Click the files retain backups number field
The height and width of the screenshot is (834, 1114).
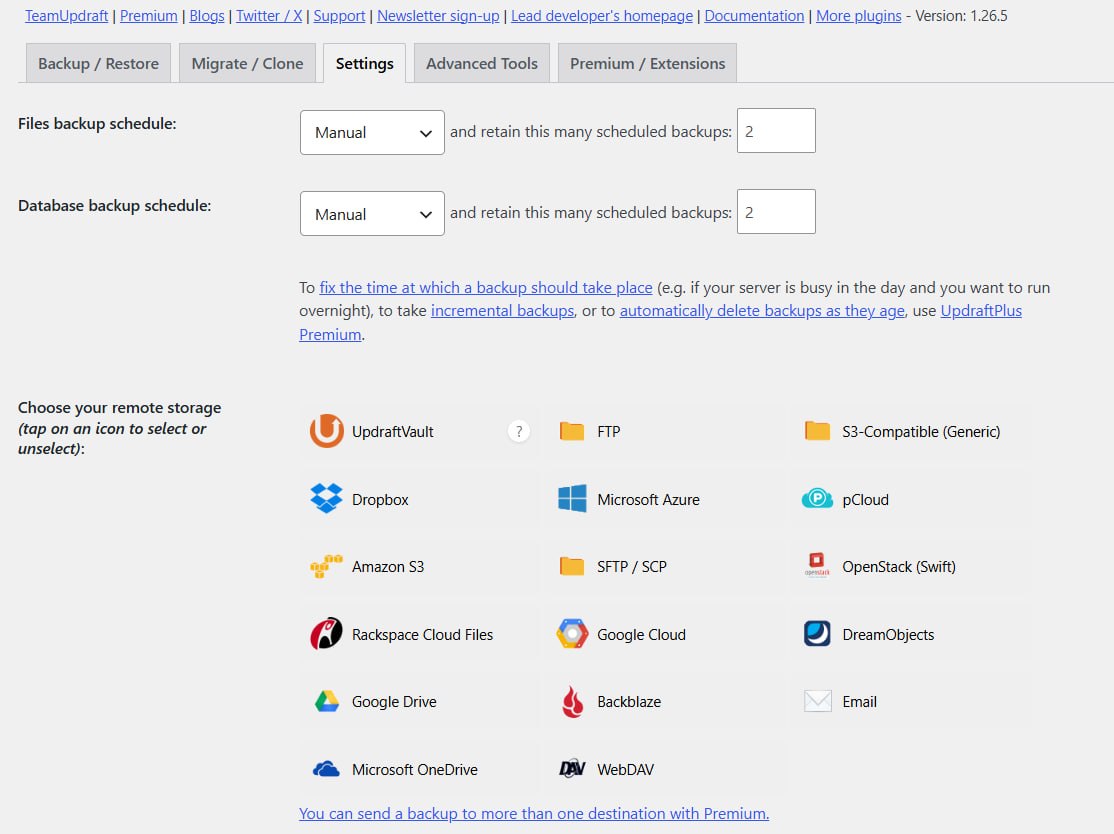(776, 131)
